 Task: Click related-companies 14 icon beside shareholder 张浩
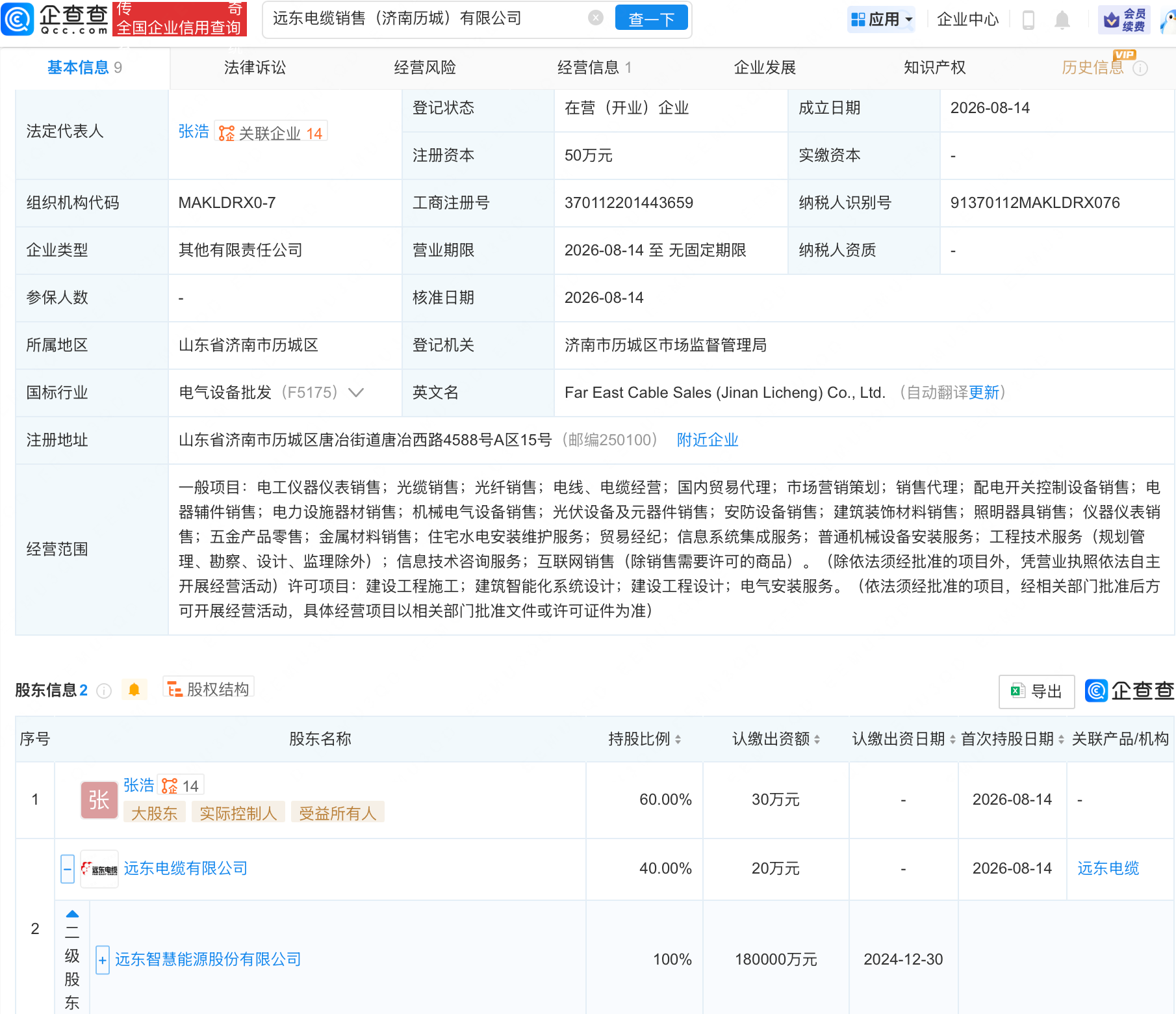tap(181, 786)
